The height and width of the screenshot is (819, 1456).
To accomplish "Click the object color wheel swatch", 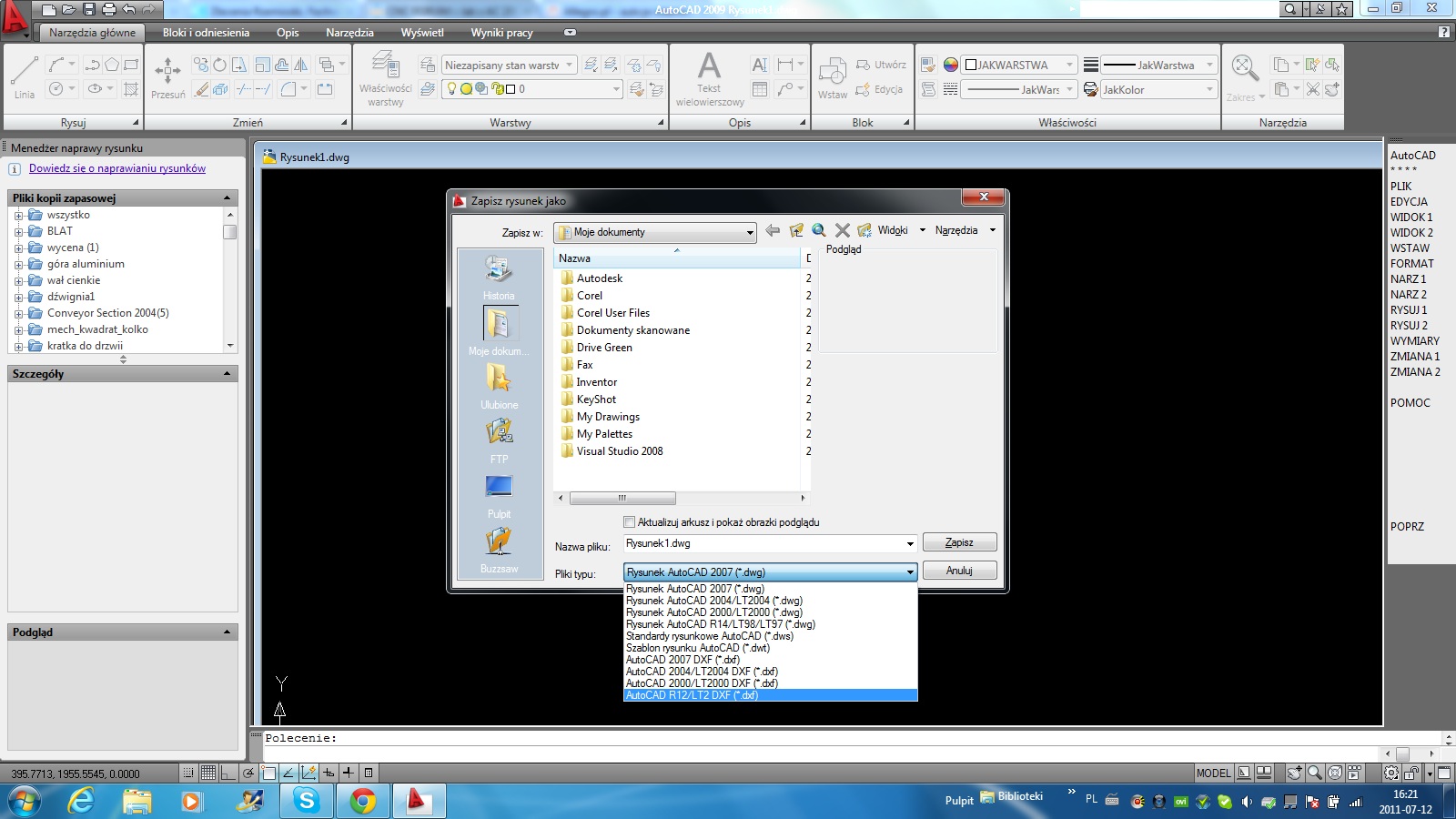I will [x=951, y=65].
